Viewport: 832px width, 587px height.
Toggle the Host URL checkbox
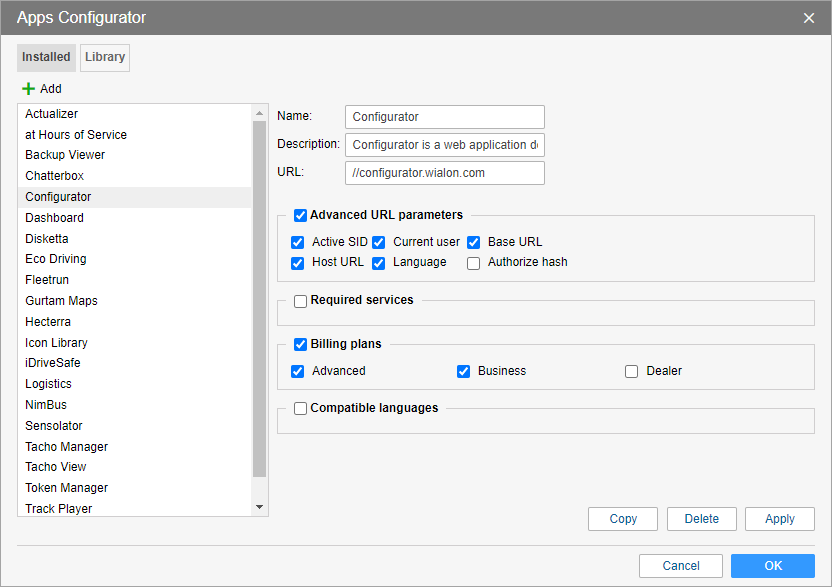click(298, 263)
